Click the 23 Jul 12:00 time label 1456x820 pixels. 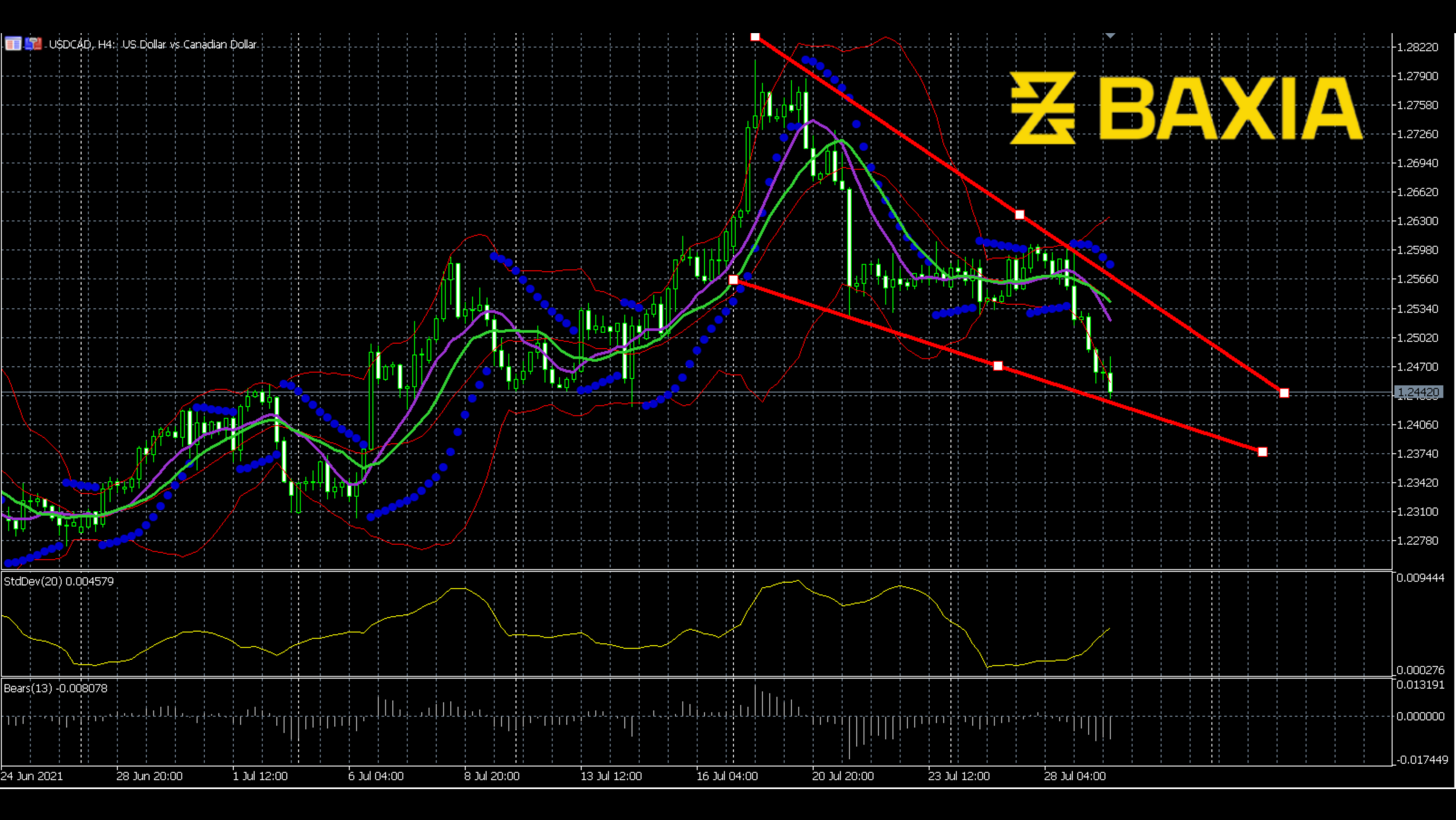coord(959,777)
